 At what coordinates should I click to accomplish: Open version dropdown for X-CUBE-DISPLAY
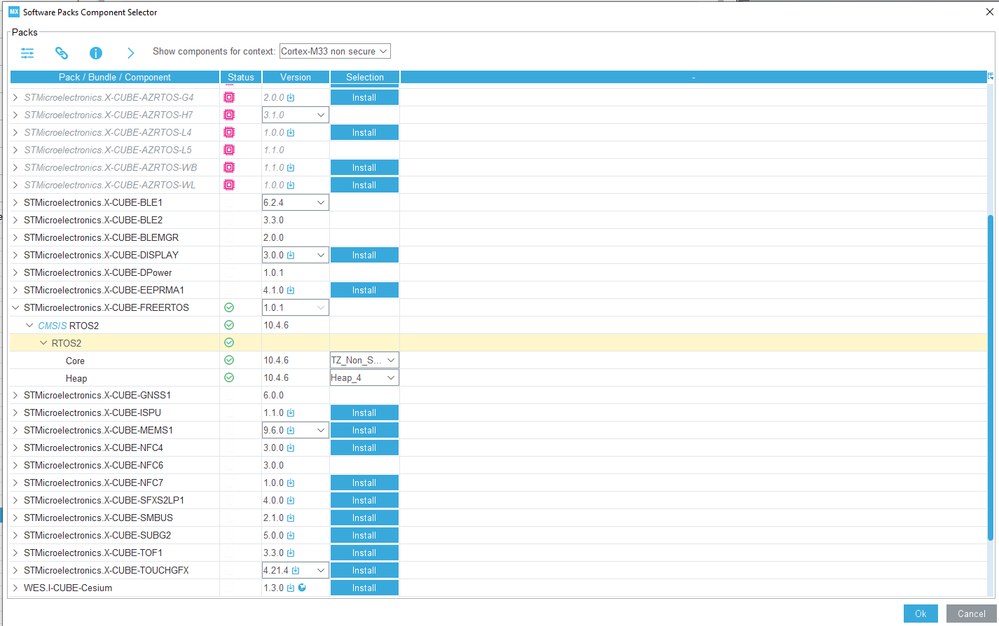point(296,255)
